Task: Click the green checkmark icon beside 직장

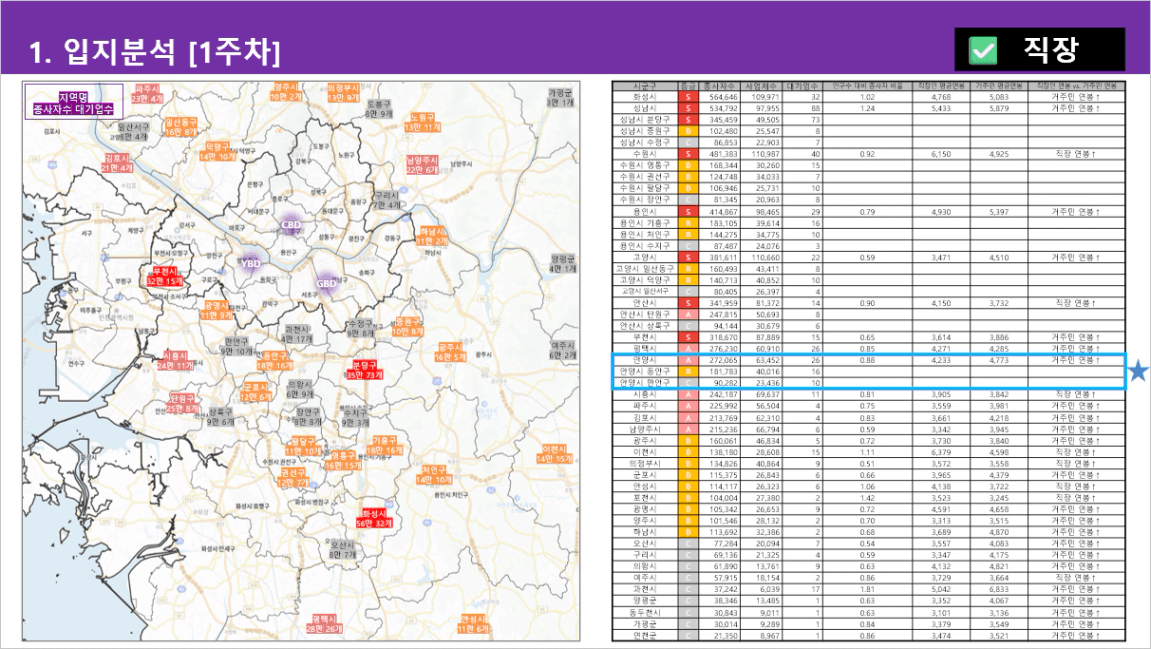Action: coord(984,49)
